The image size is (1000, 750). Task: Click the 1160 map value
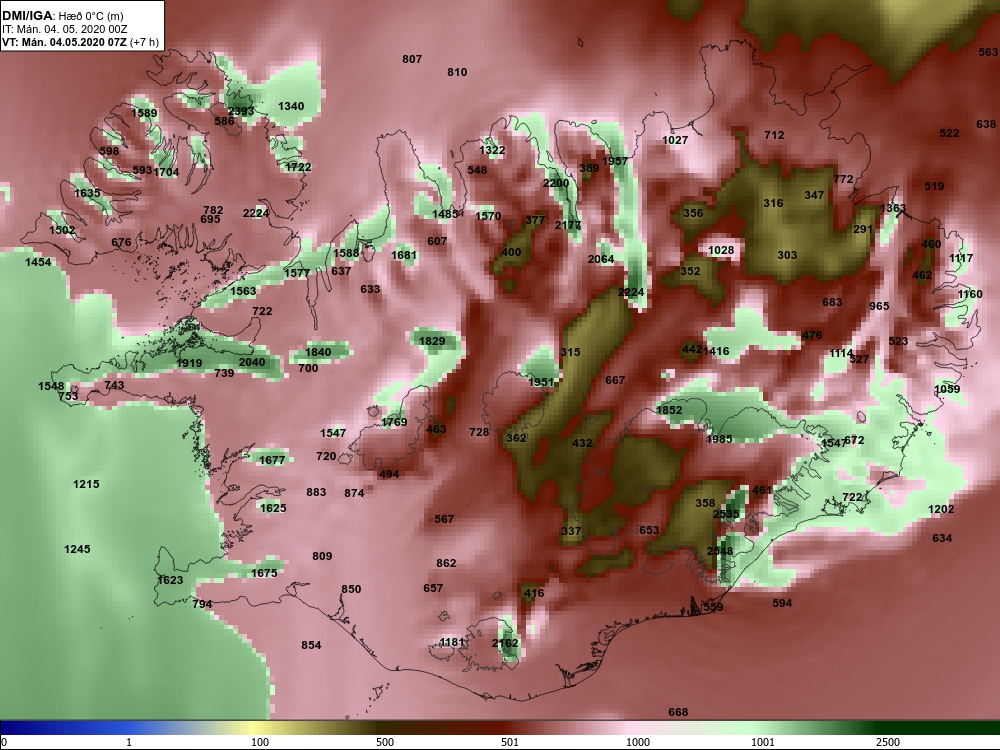click(x=969, y=294)
